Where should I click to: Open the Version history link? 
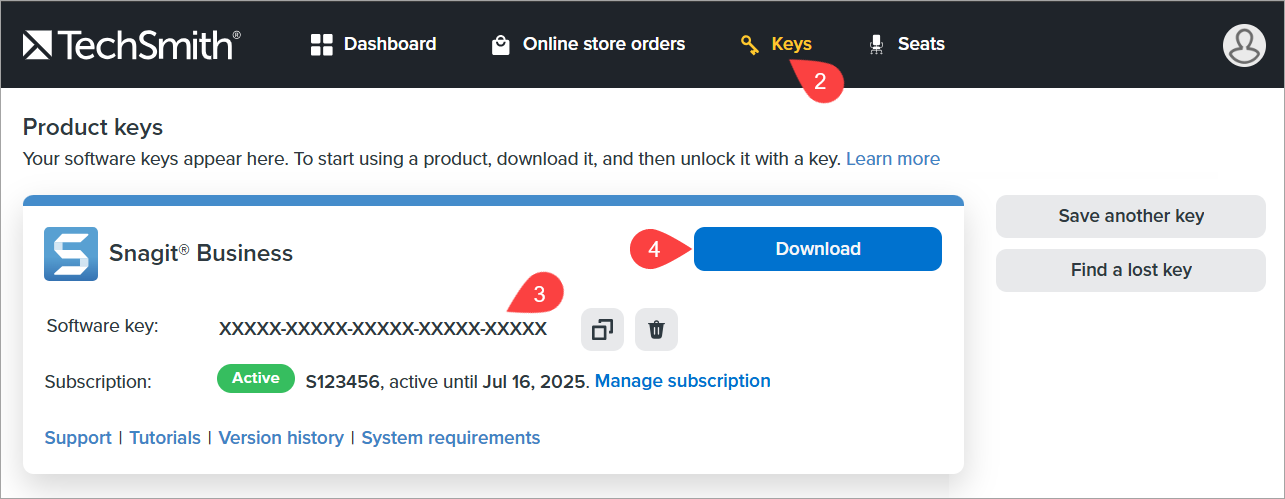[281, 438]
